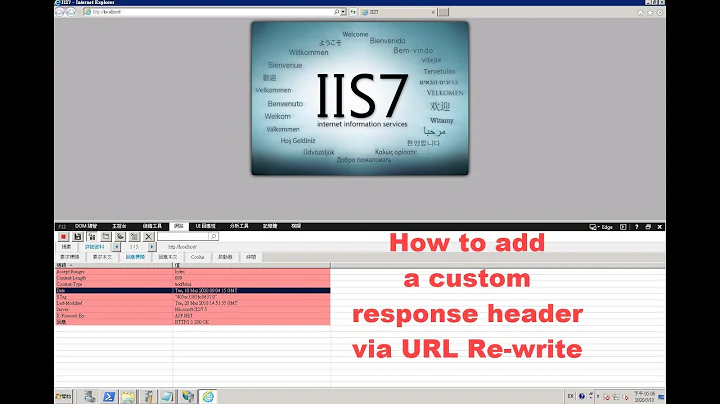Screen dimensions: 720x404
Task: Open Internet Explorer from the taskbar
Action: pos(208,397)
